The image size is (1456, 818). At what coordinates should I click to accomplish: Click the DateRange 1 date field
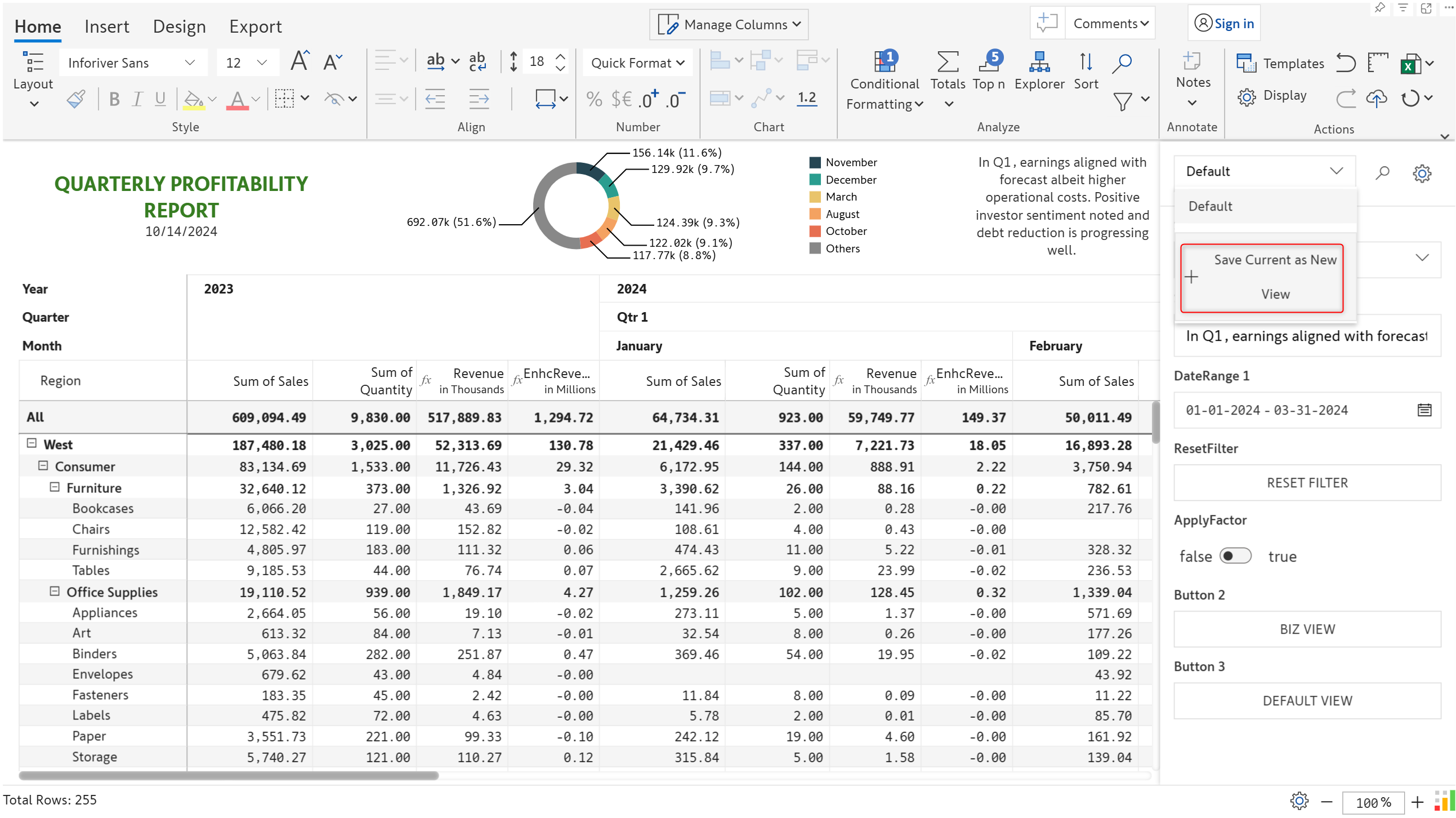1294,410
